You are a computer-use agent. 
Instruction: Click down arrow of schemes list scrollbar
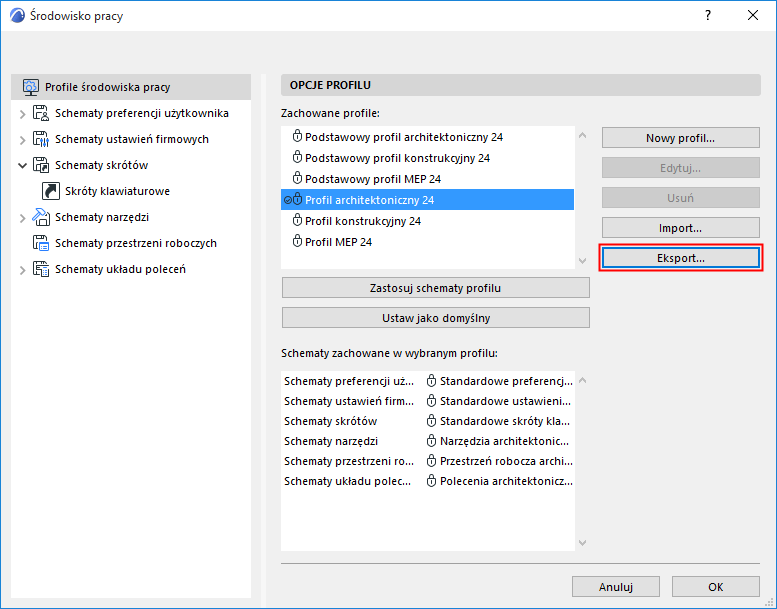(x=583, y=543)
